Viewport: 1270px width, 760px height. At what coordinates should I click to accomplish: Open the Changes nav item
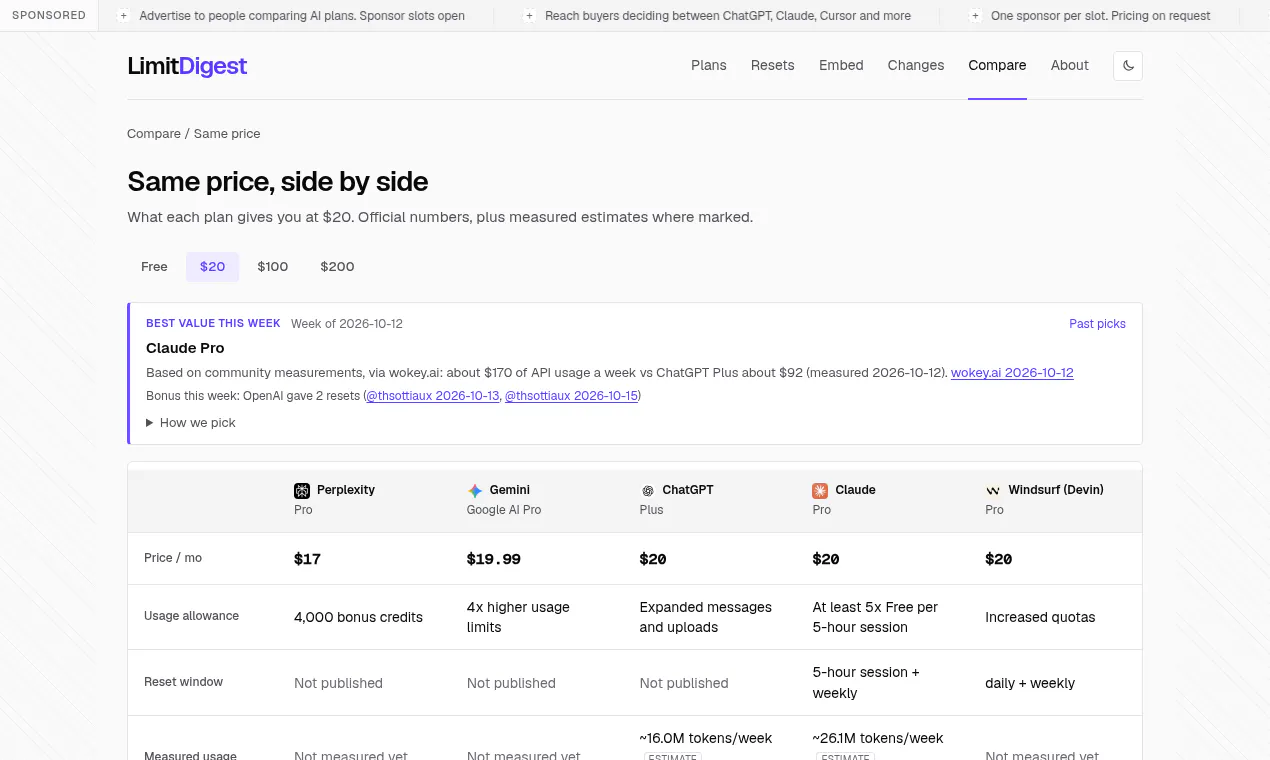[916, 66]
